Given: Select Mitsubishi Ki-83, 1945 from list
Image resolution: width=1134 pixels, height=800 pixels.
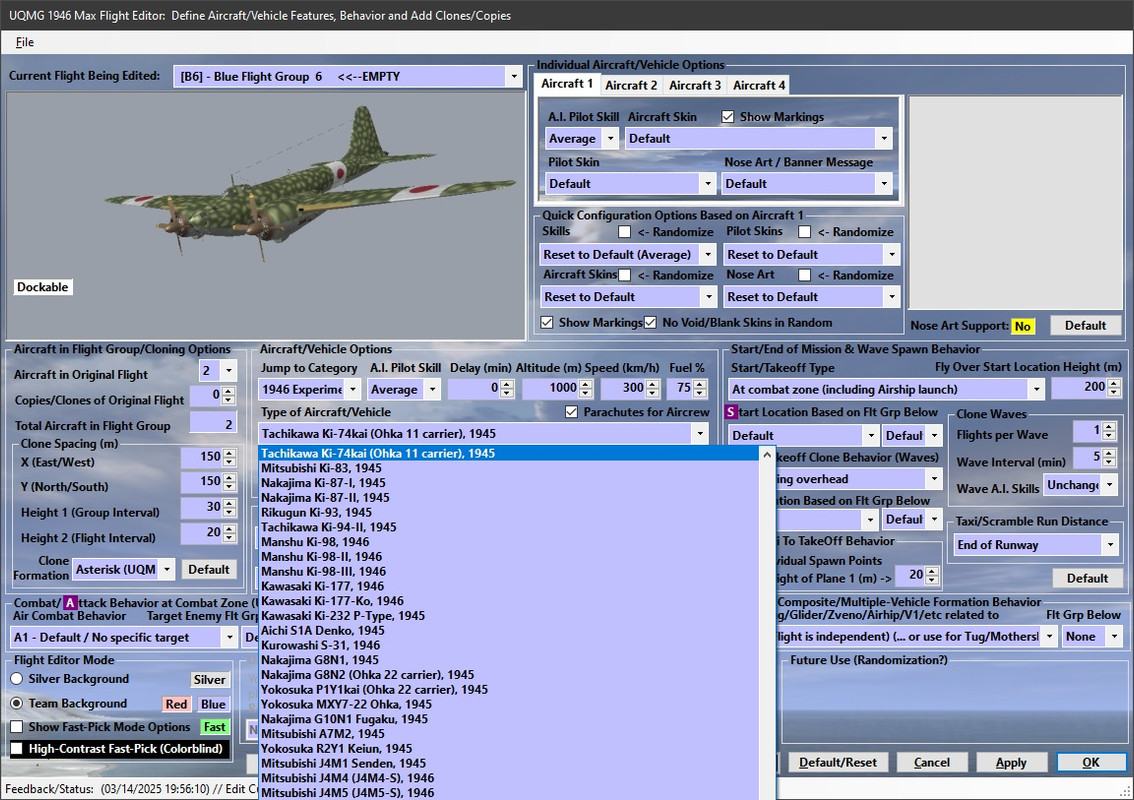Looking at the screenshot, I should click(508, 468).
